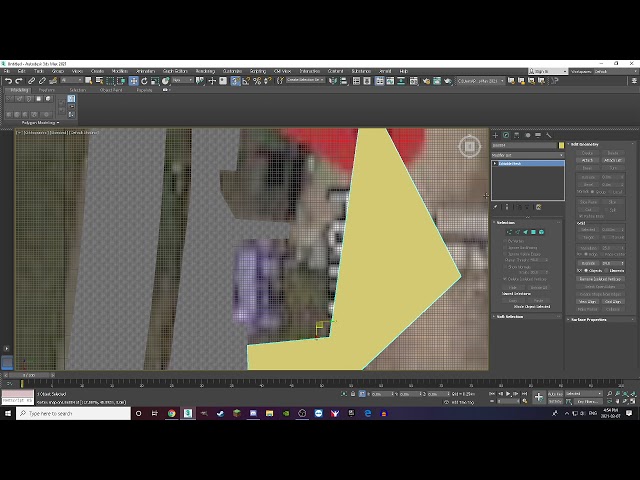Pick the Rectangular Selection Region tool
Screen dimensions: 640x480
110,81
